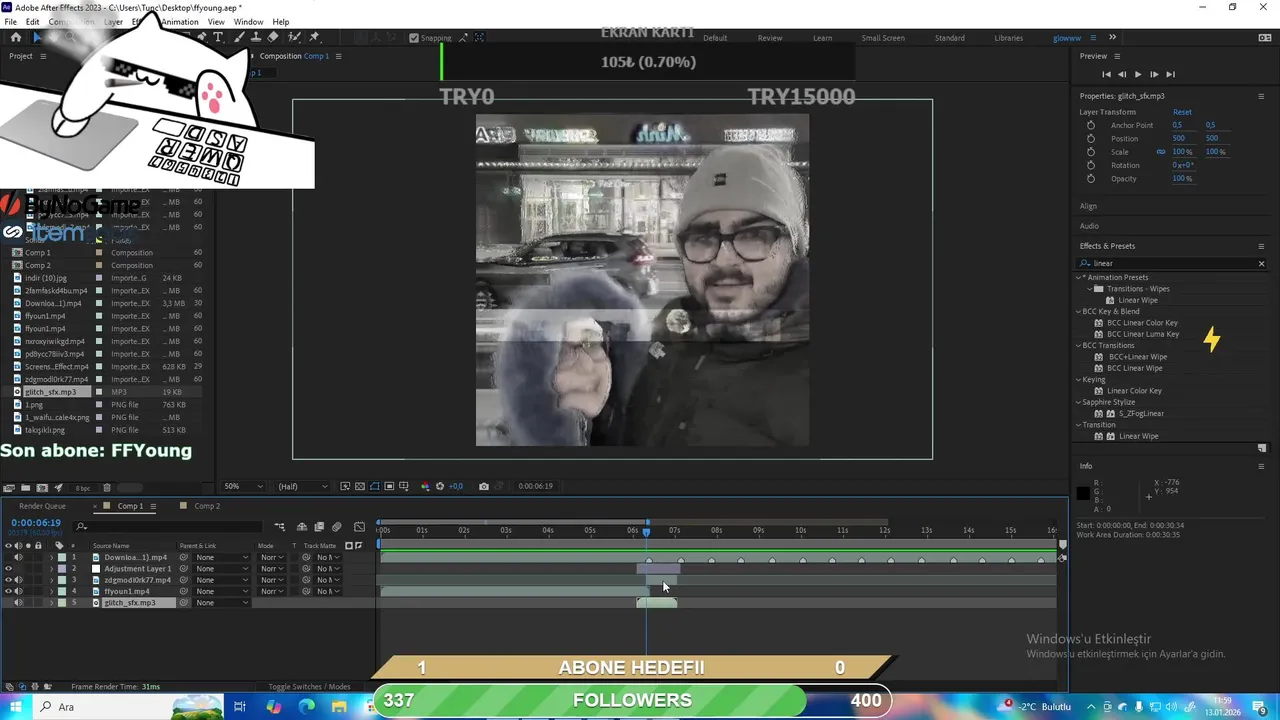The width and height of the screenshot is (1280, 720).
Task: Click Reset in Layer Transform
Action: 1182,112
